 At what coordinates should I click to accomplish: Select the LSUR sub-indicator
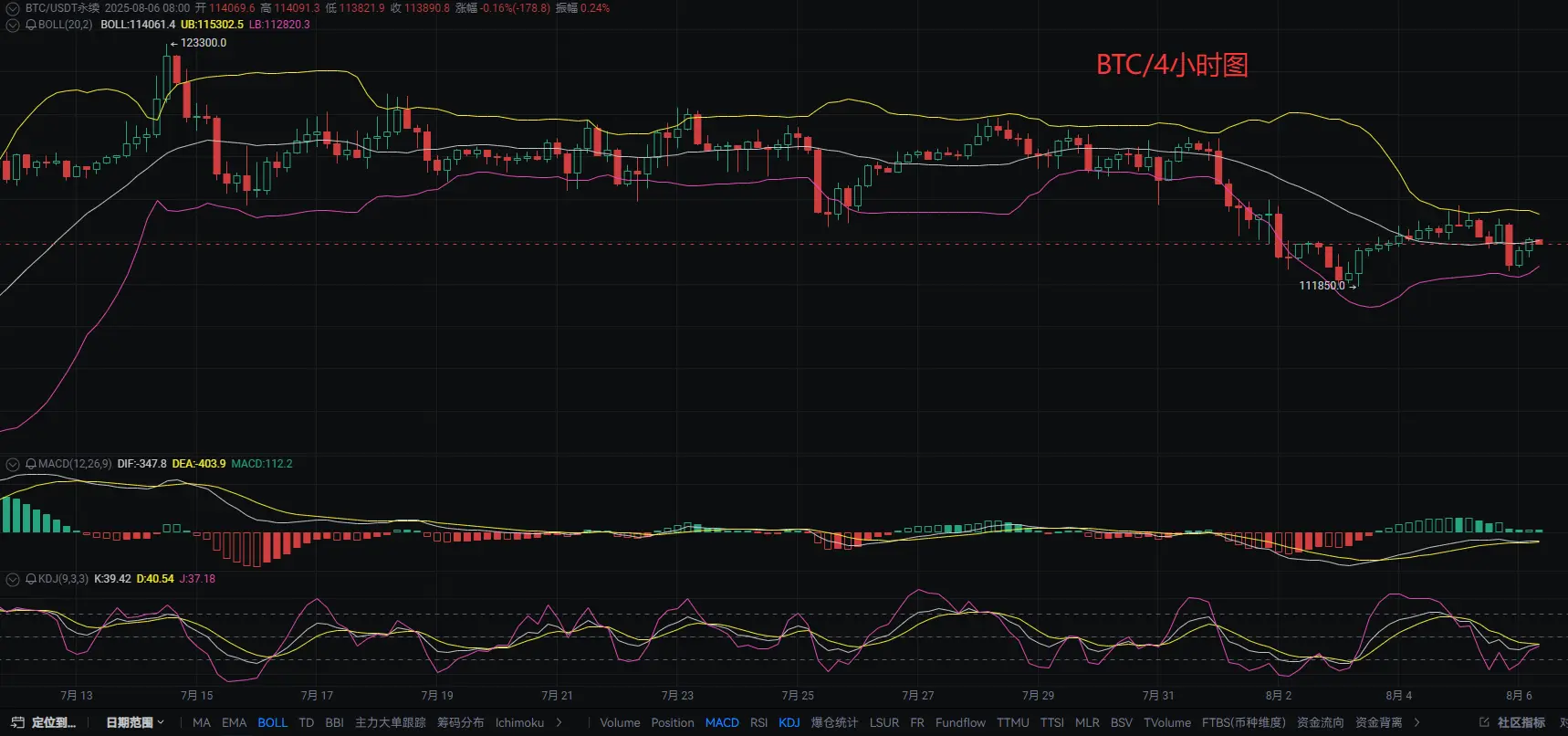point(884,722)
